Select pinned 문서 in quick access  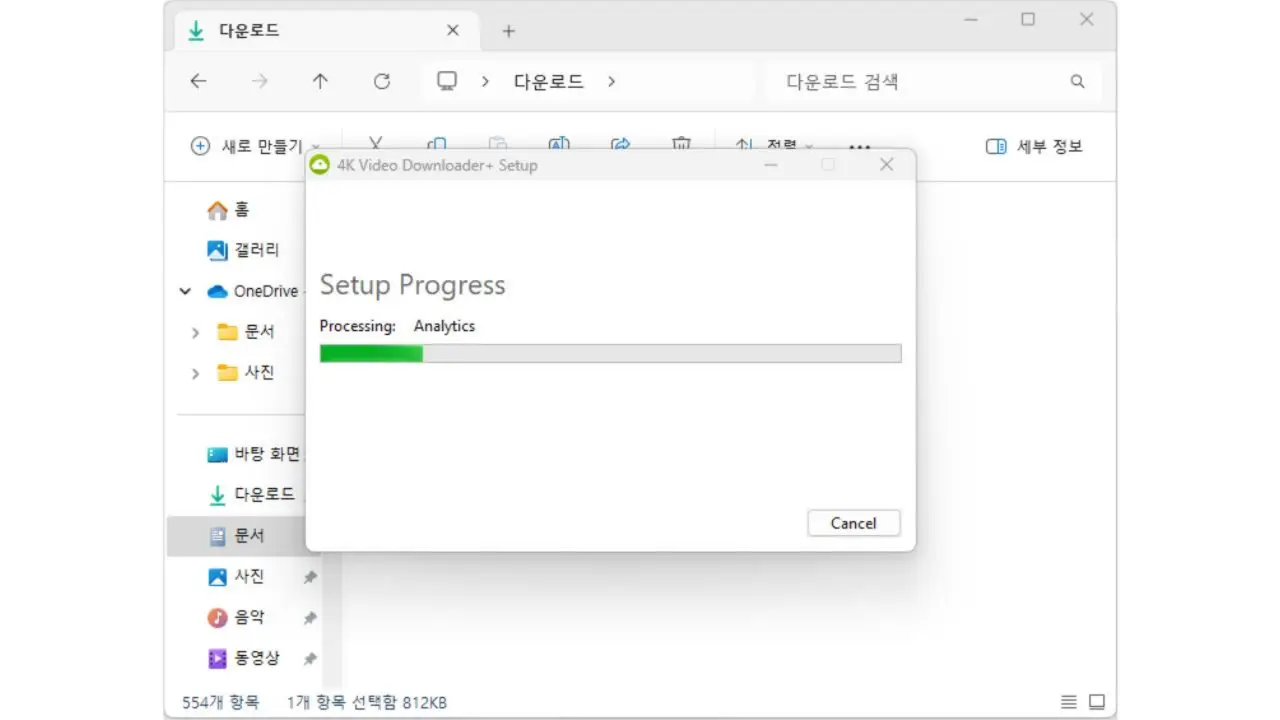pos(236,536)
